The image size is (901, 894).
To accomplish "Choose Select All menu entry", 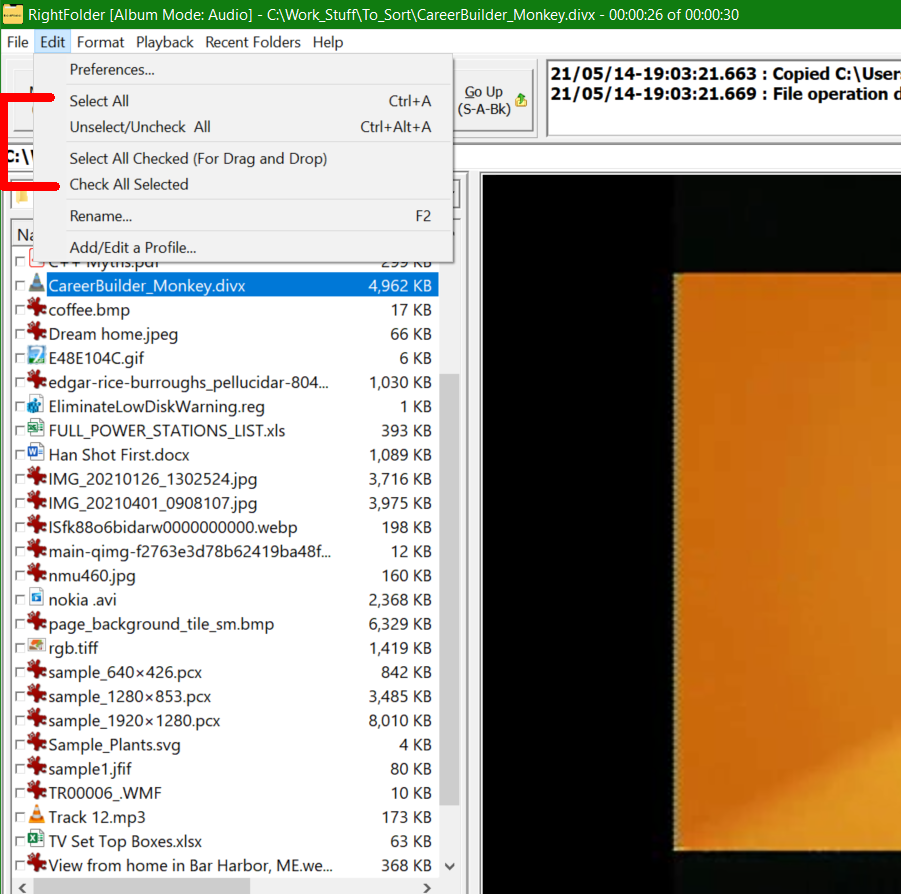I will 243,101.
